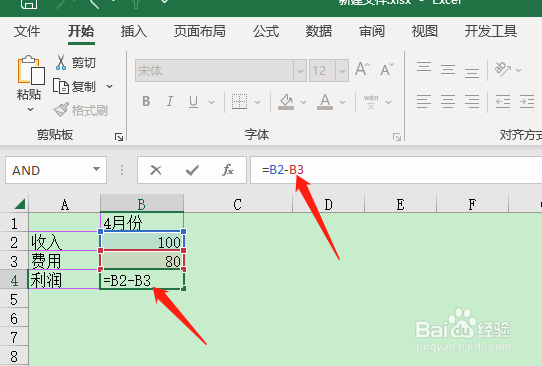Select the Format Painter (格式刷) tool
This screenshot has height=366, width=542.
pos(81,110)
